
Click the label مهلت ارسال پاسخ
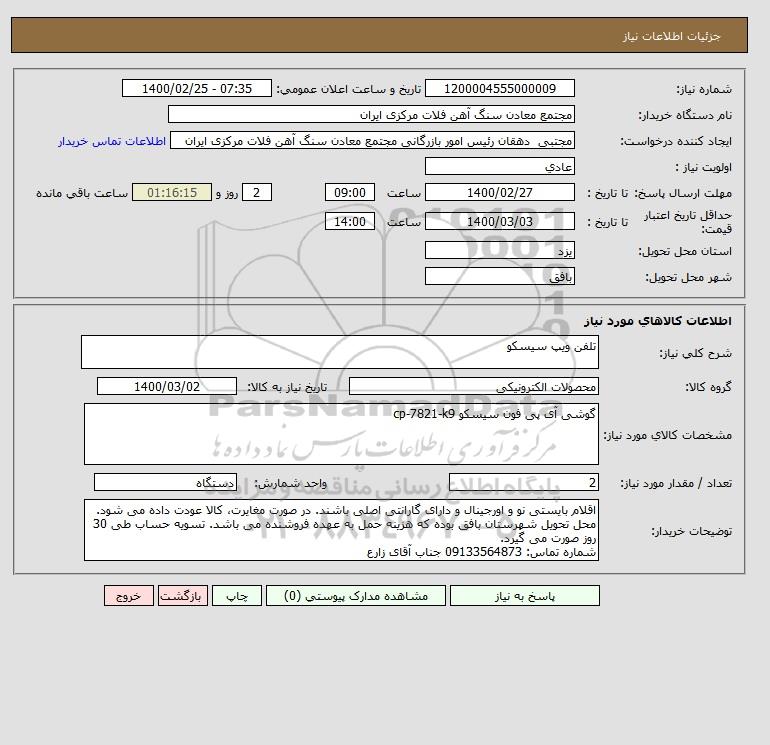pos(683,193)
